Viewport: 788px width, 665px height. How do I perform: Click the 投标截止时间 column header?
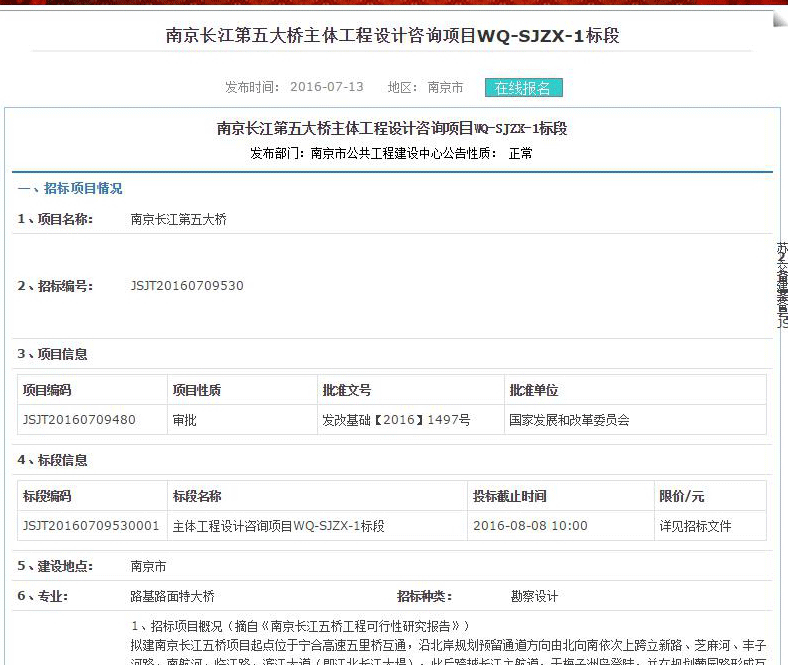click(x=510, y=496)
